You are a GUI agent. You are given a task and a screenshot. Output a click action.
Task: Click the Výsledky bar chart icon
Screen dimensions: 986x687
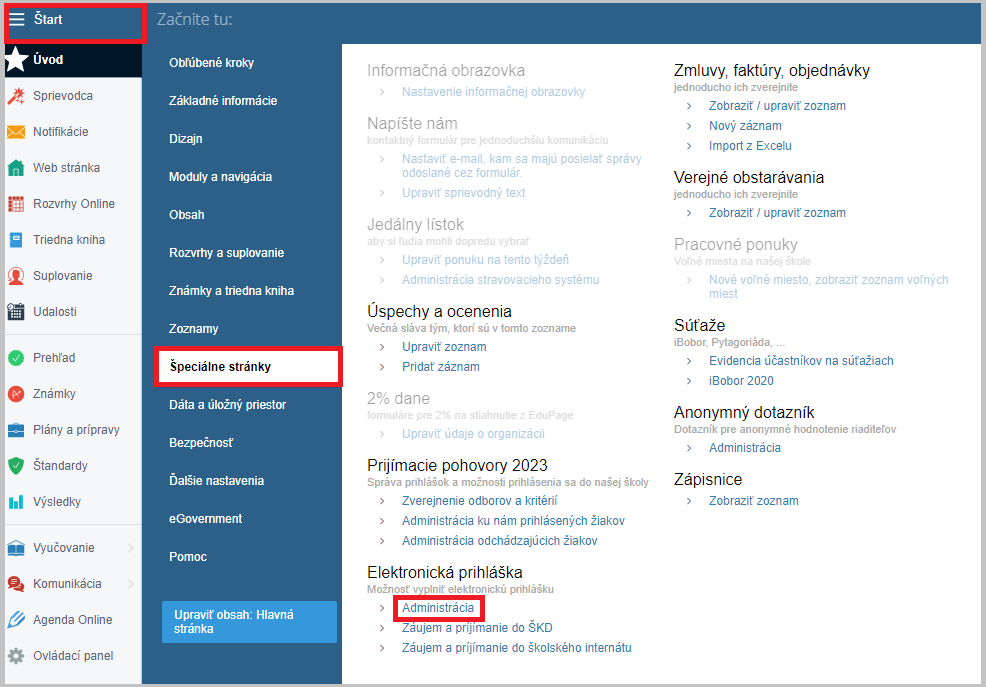point(16,502)
